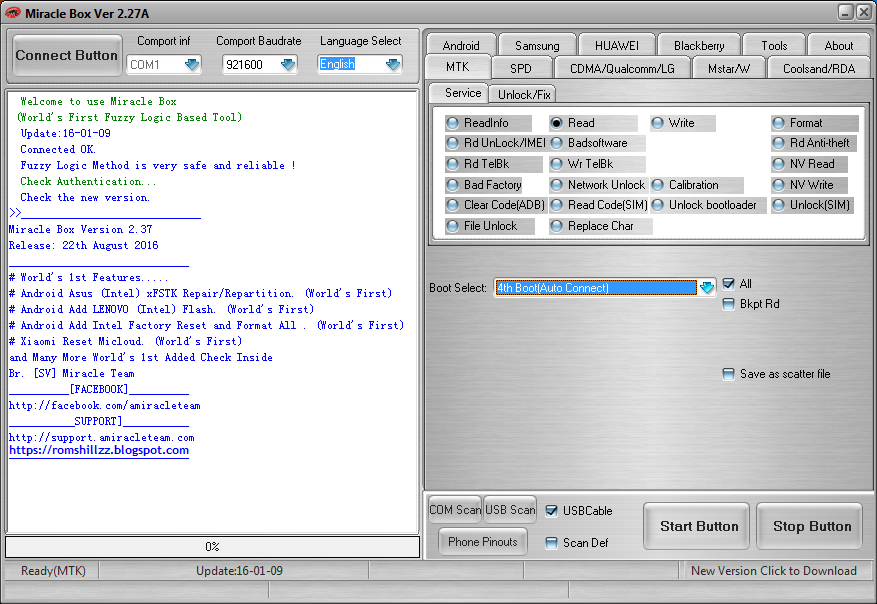Open Phone Pinouts
The width and height of the screenshot is (877, 604).
click(483, 541)
